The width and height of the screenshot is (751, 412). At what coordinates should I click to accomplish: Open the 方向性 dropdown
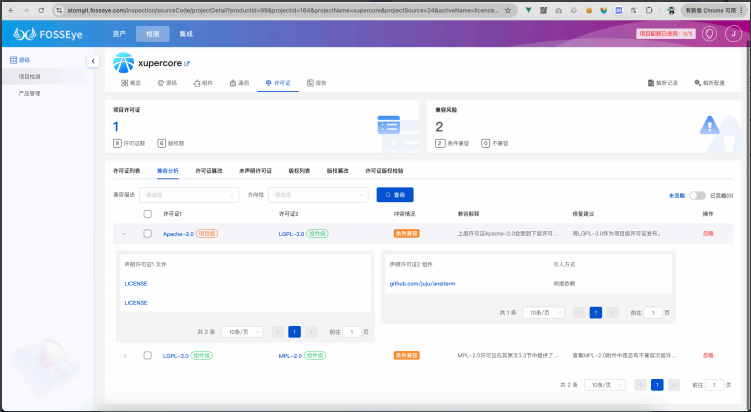(x=318, y=195)
